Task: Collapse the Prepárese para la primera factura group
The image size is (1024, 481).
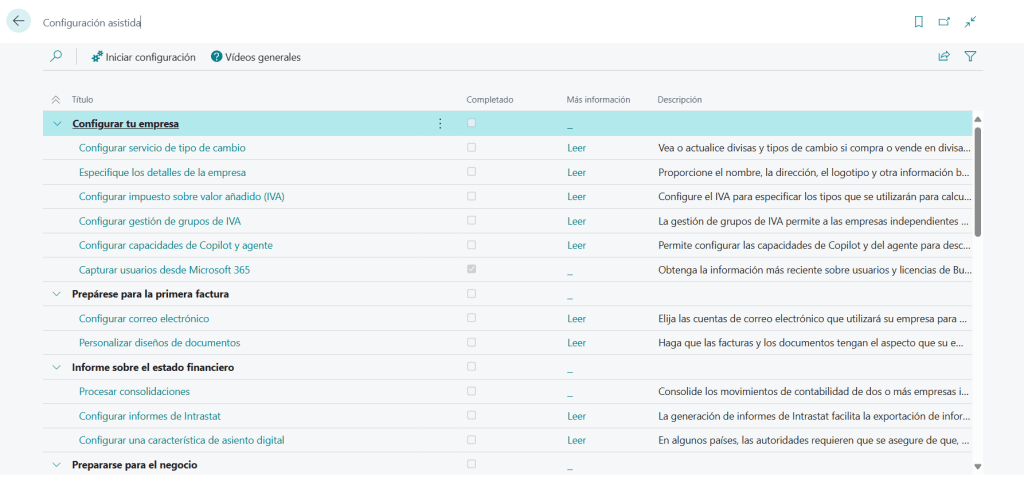Action: click(x=57, y=294)
